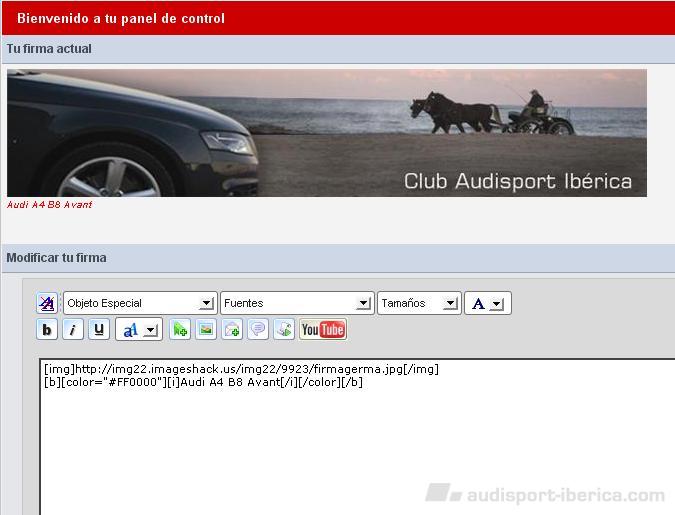Open the text style aA dropdown
Screen dimensions: 675x515
point(139,330)
